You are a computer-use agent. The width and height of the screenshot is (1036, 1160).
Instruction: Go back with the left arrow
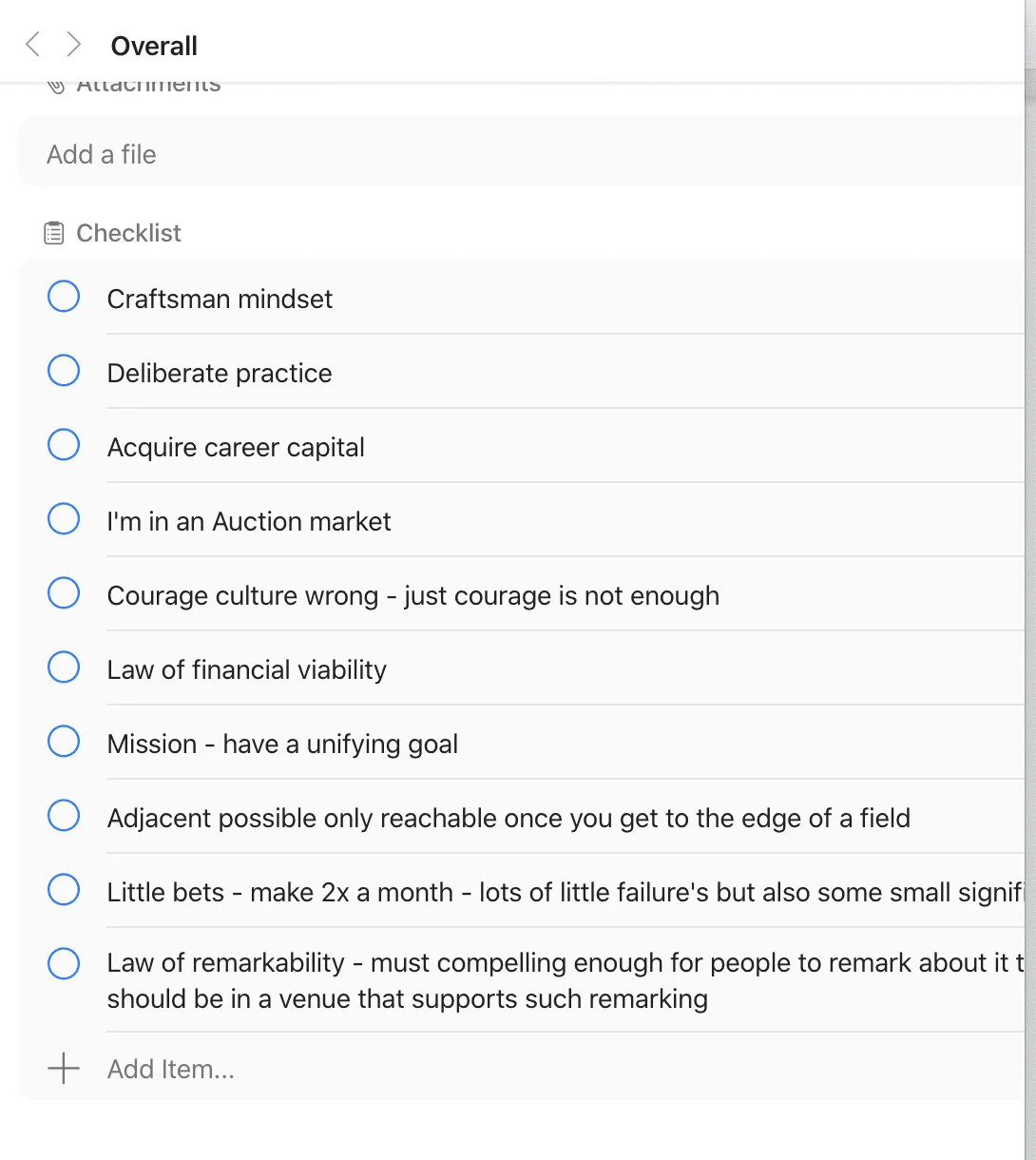[x=32, y=44]
